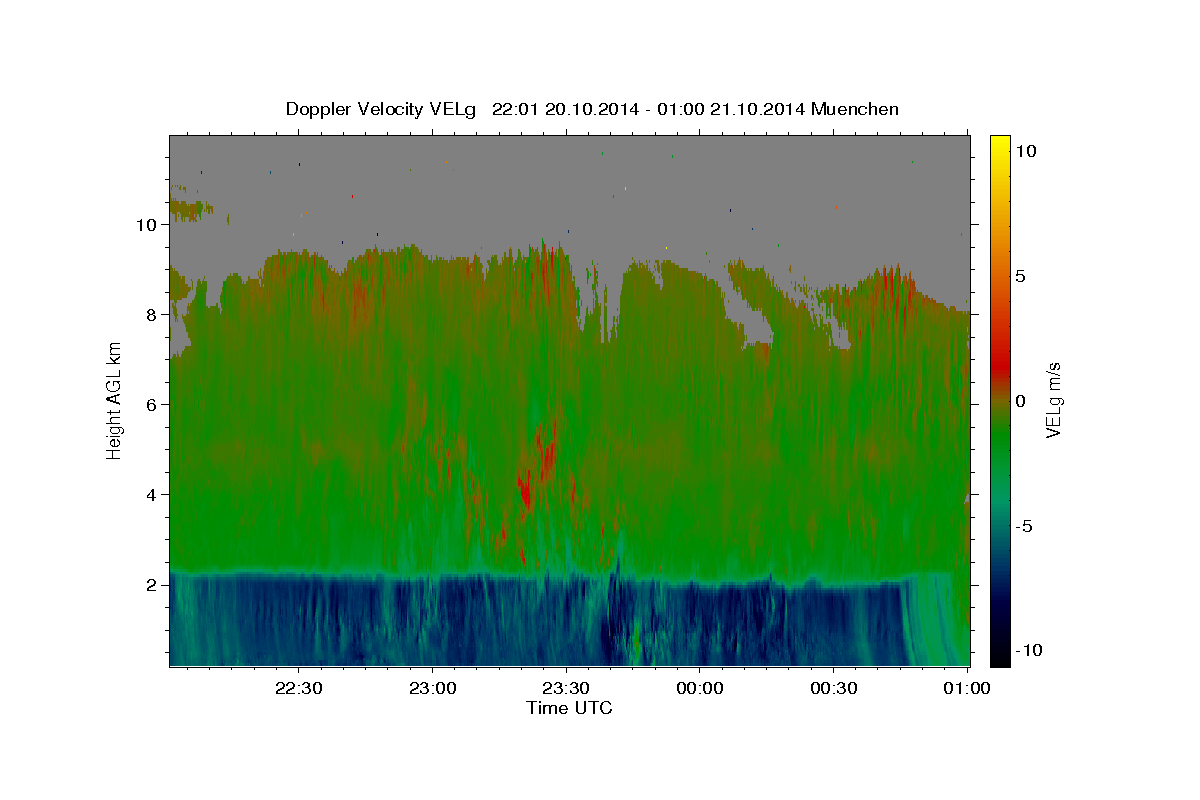Click the colorbar tick label 0

point(1020,401)
